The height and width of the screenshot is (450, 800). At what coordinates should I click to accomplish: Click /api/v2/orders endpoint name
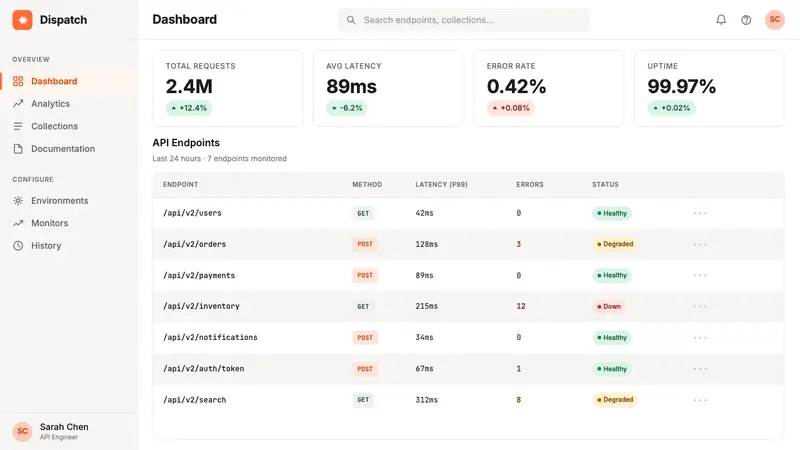coord(194,244)
